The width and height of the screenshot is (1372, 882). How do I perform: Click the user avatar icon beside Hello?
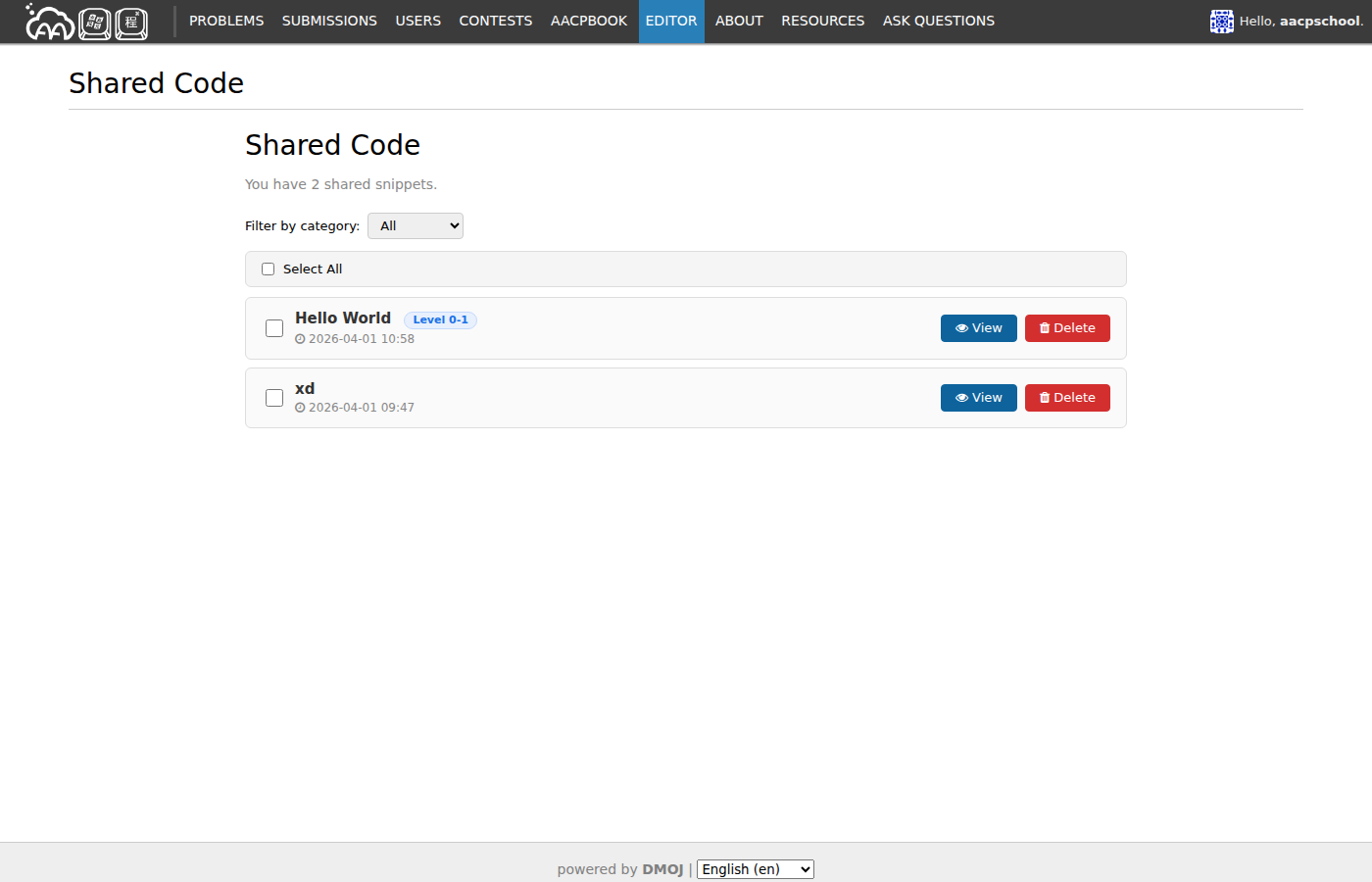pyautogui.click(x=1221, y=22)
